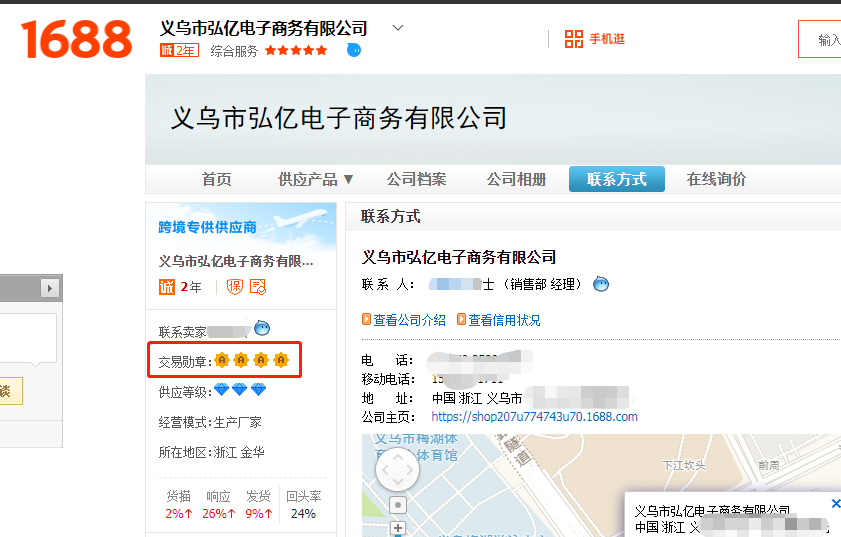The height and width of the screenshot is (537, 841).
Task: Click the 跨境专供供应商 banner
Action: [x=241, y=226]
